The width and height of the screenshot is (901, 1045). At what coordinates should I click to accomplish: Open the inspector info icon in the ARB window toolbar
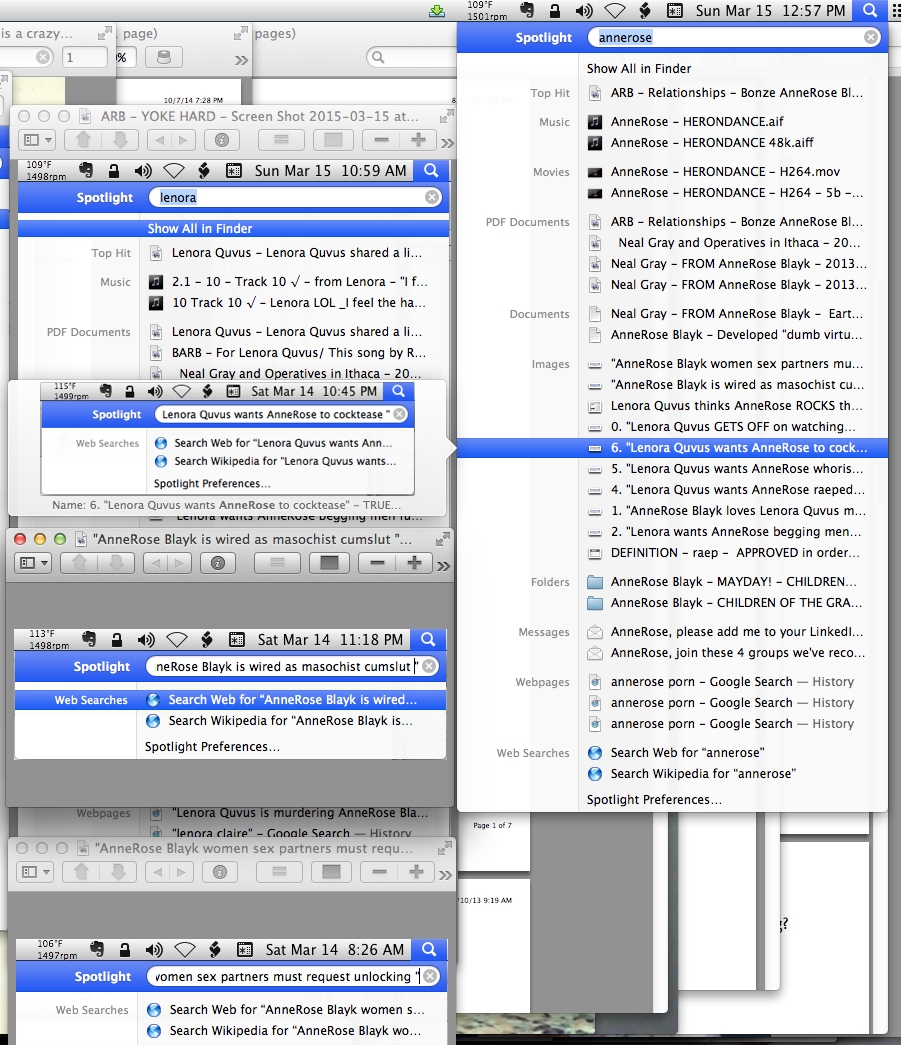coord(222,140)
